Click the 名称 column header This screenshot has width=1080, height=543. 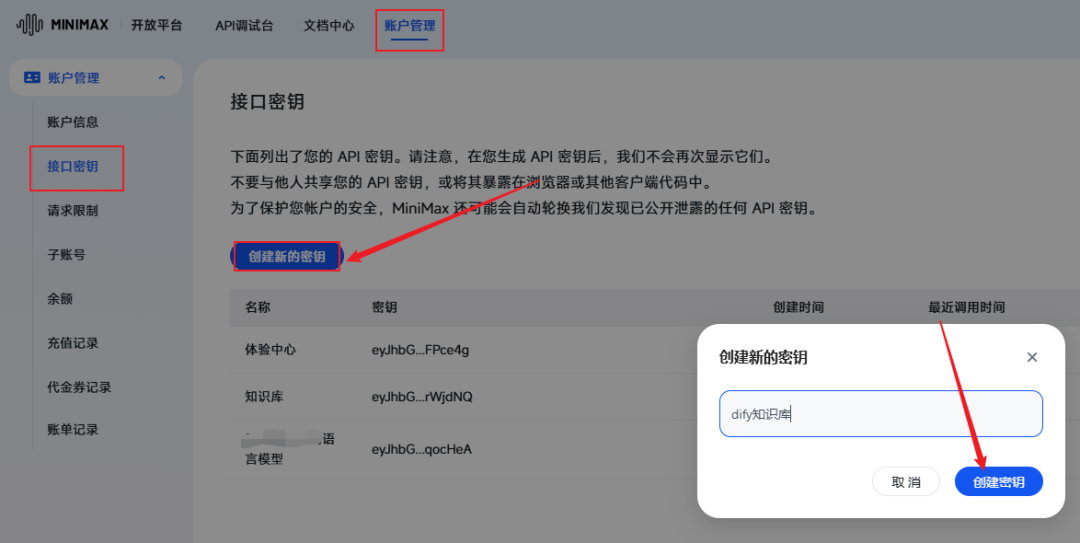(258, 307)
